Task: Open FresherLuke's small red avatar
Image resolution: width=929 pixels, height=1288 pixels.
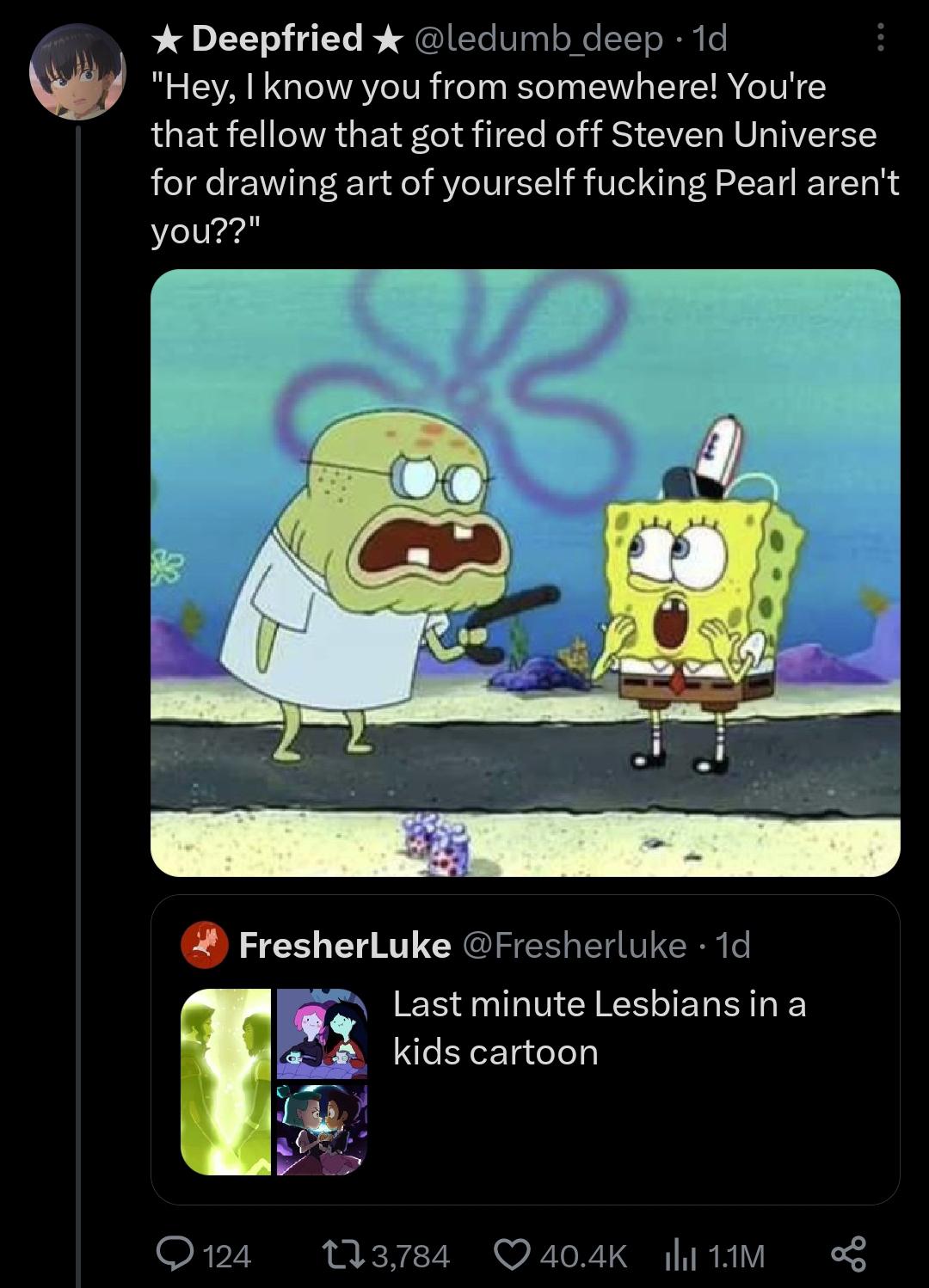Action: (x=205, y=945)
